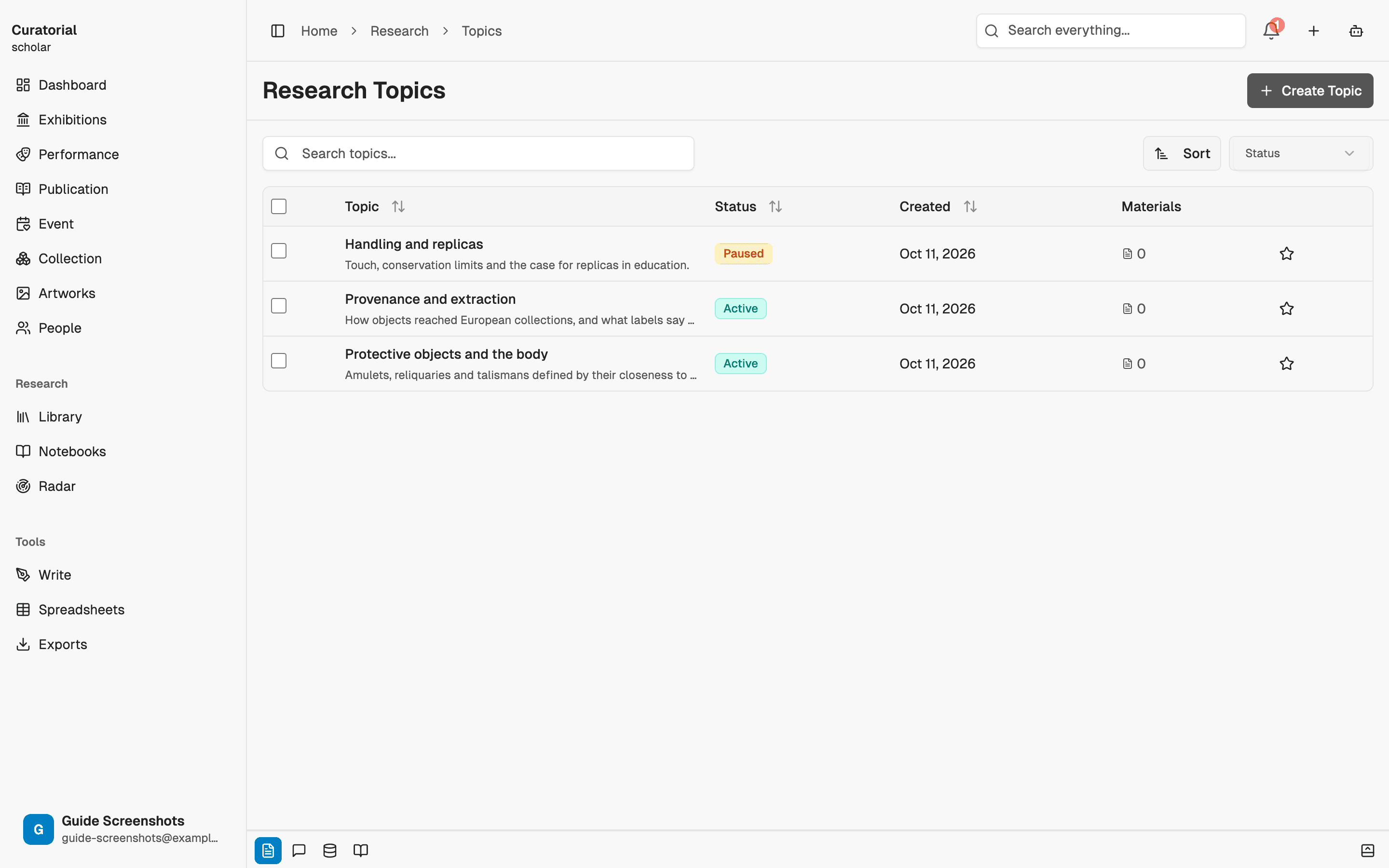
Task: Sort by Topic column arrows
Action: pos(398,207)
